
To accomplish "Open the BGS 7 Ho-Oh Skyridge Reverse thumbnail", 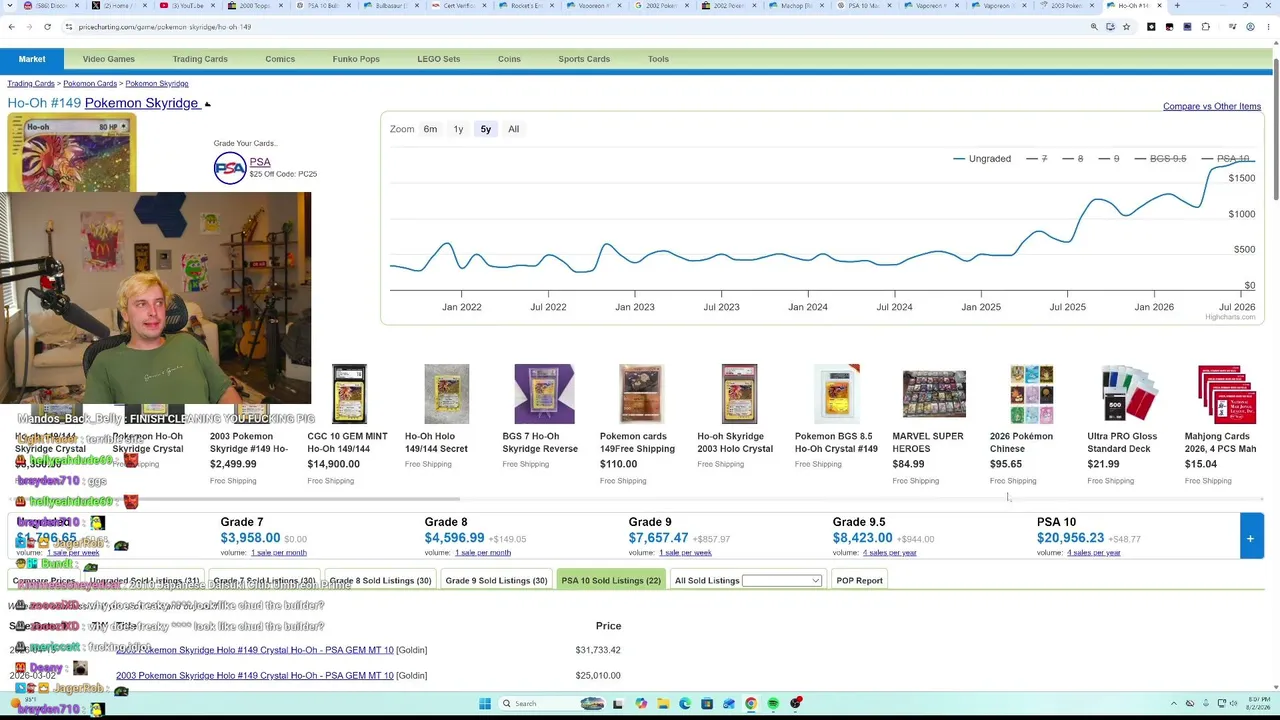I will [x=544, y=394].
